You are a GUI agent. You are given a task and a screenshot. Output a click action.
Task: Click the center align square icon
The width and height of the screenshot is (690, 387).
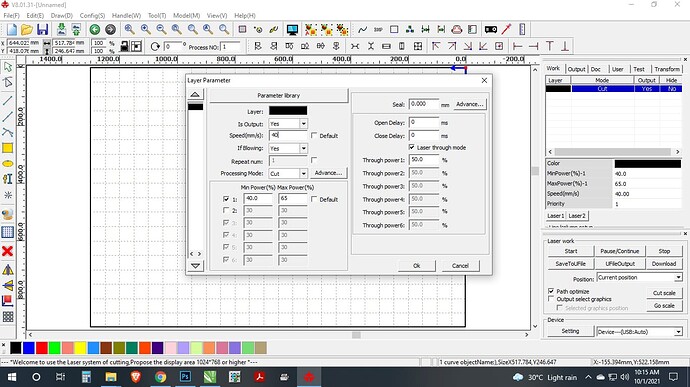[x=499, y=46]
